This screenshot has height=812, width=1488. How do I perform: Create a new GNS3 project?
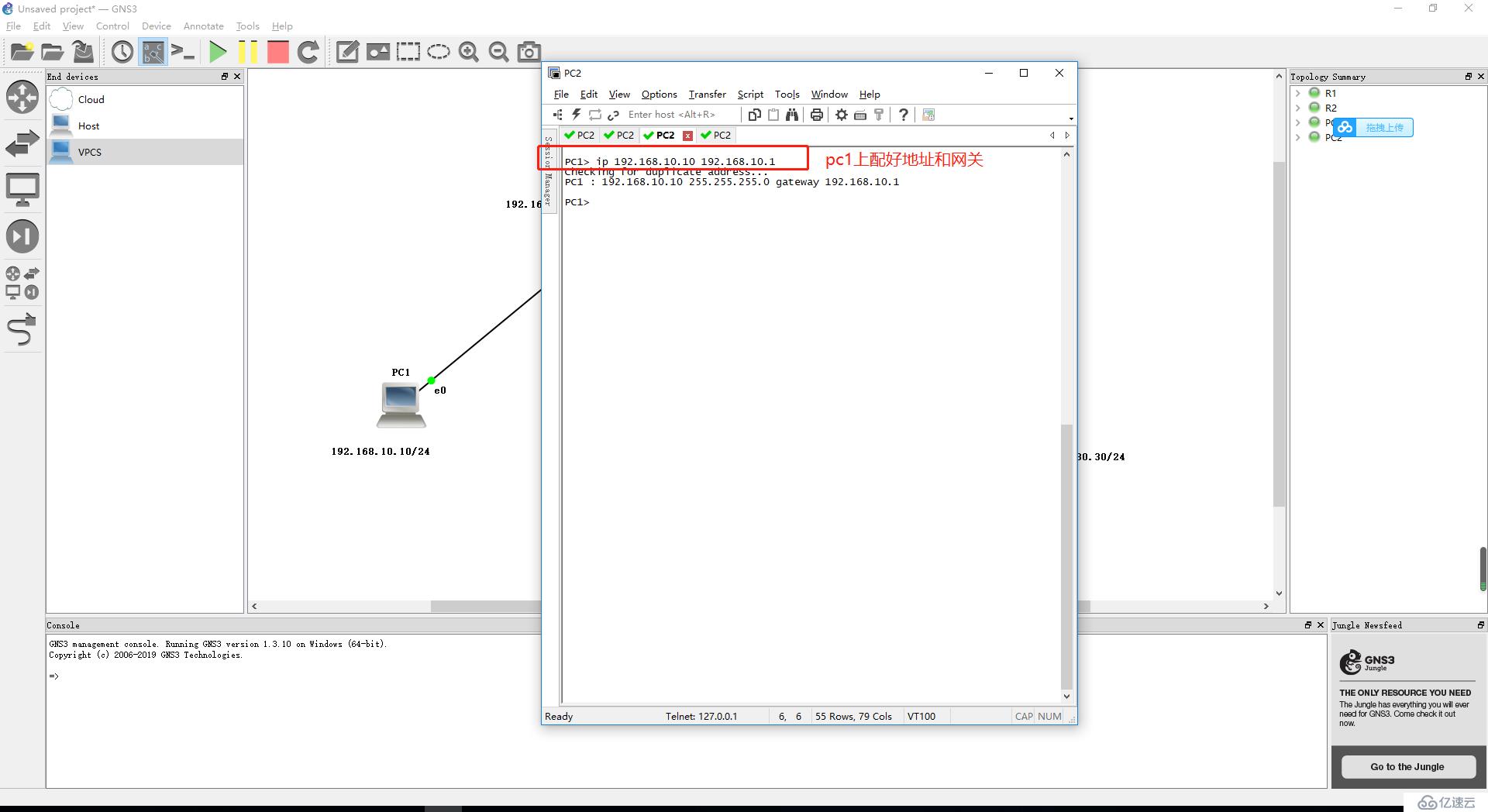point(22,52)
